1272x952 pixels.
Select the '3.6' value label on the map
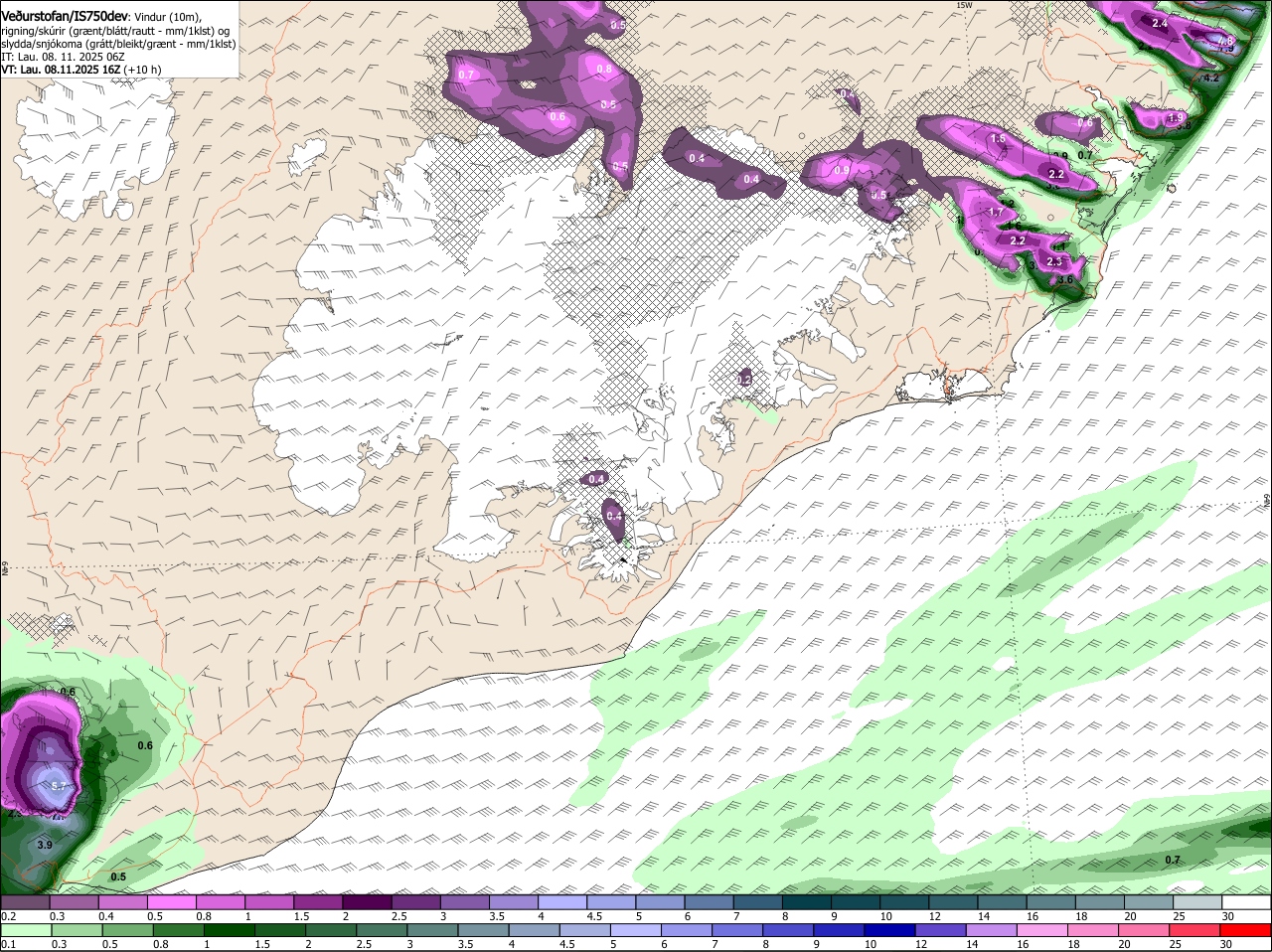click(x=1067, y=280)
